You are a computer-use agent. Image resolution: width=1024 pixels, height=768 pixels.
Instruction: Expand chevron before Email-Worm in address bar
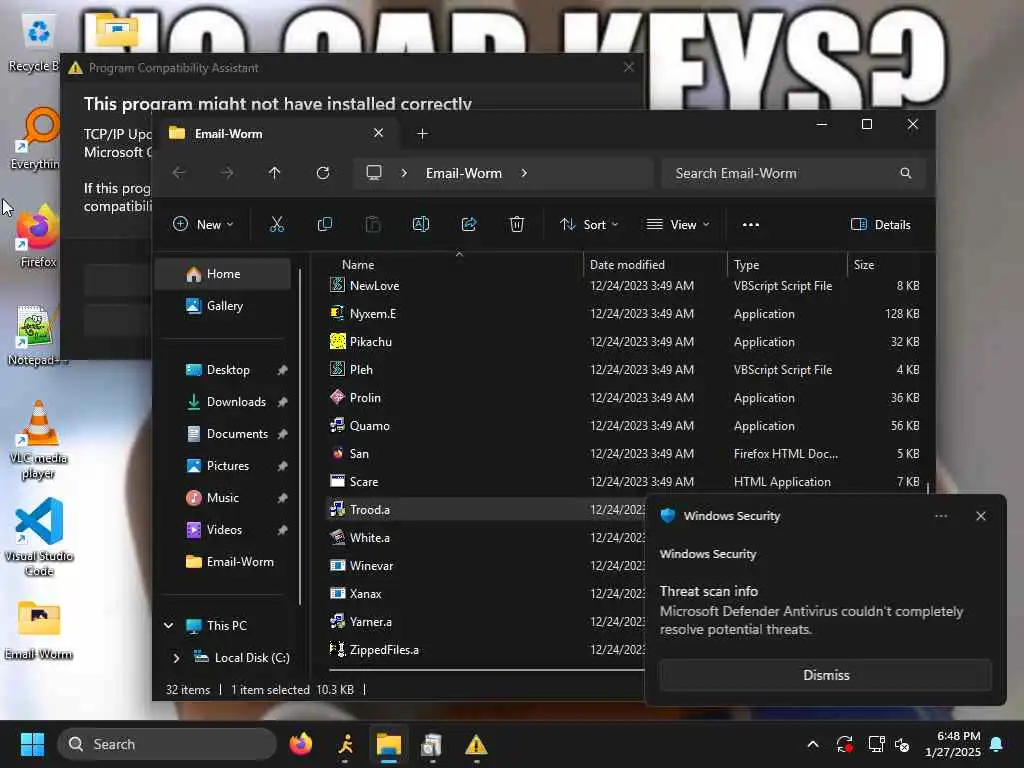click(404, 173)
